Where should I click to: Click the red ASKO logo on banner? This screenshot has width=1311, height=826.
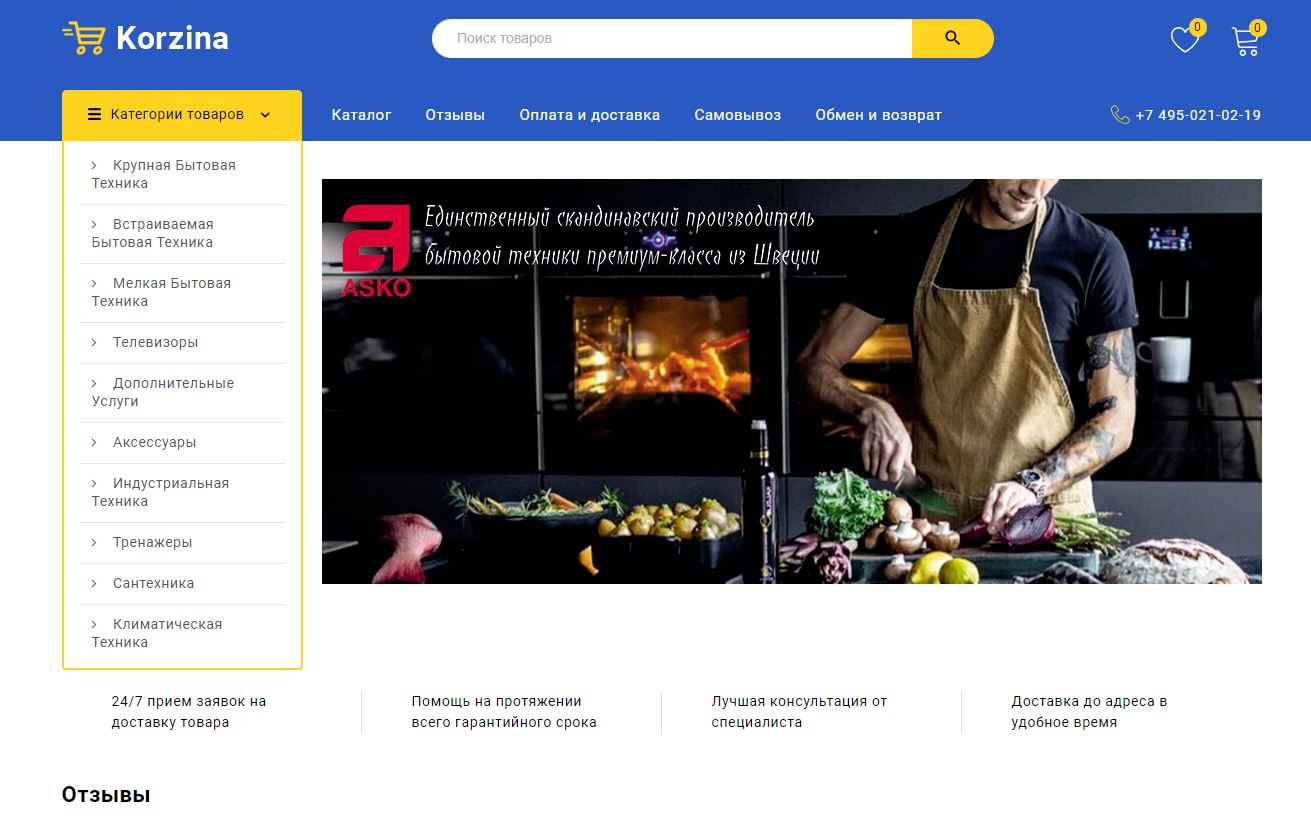(x=376, y=251)
